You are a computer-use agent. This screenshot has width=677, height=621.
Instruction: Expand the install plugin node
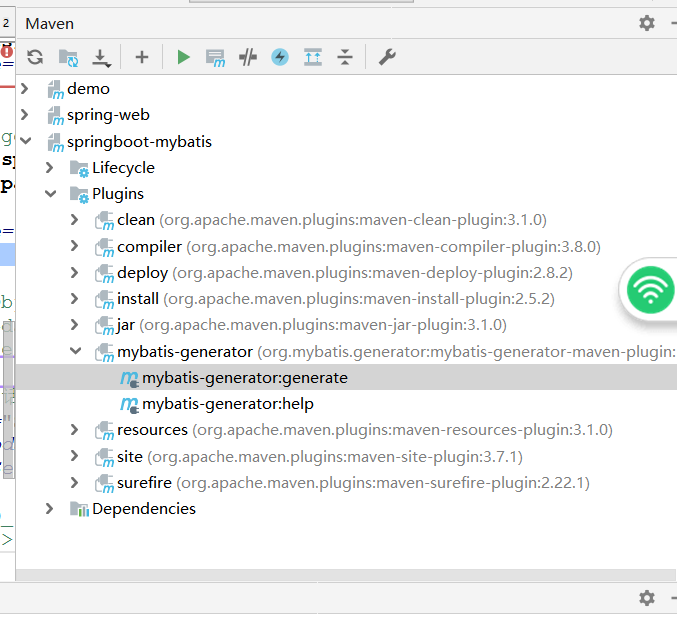pyautogui.click(x=75, y=298)
